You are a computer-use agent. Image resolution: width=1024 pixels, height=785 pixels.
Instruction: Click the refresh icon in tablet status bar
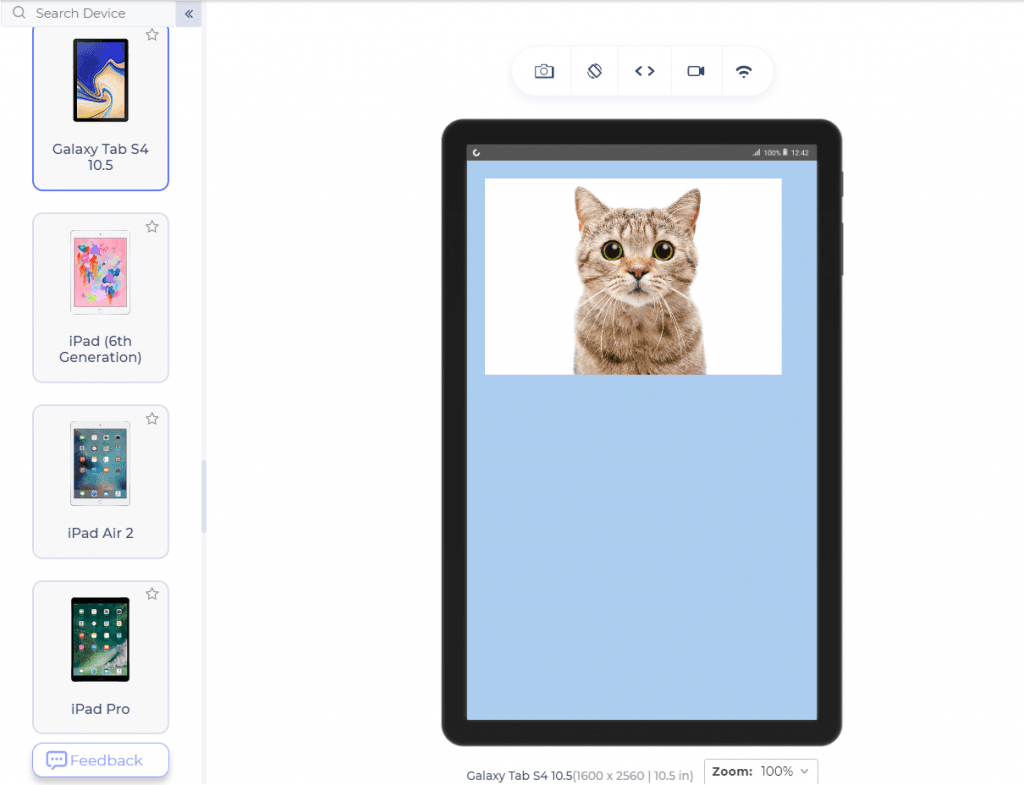coord(476,153)
